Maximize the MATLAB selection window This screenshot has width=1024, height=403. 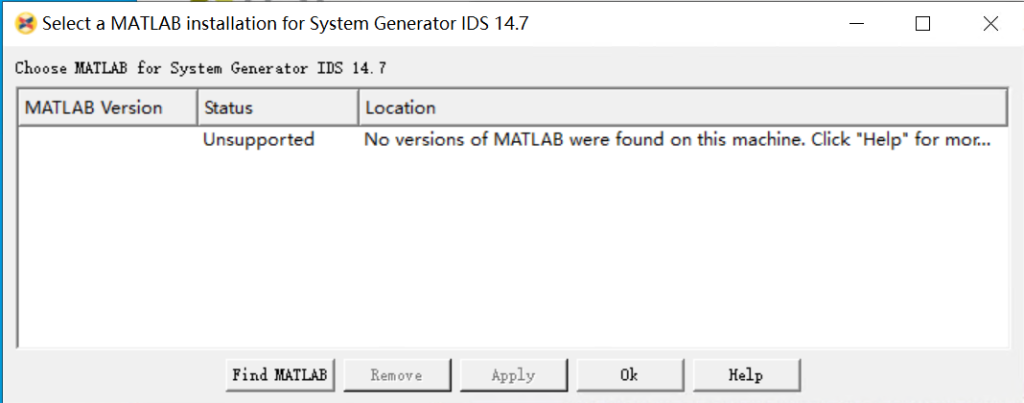pyautogui.click(x=922, y=24)
